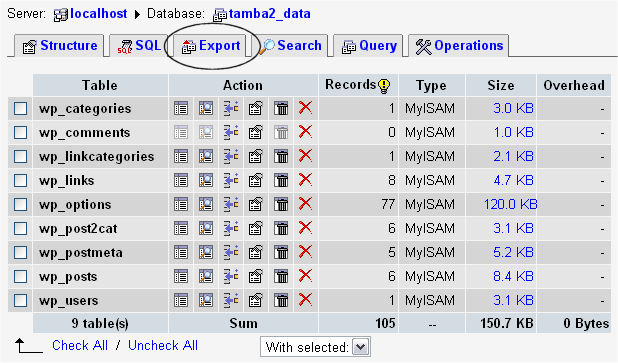Select the wp_users checkbox

(20, 301)
